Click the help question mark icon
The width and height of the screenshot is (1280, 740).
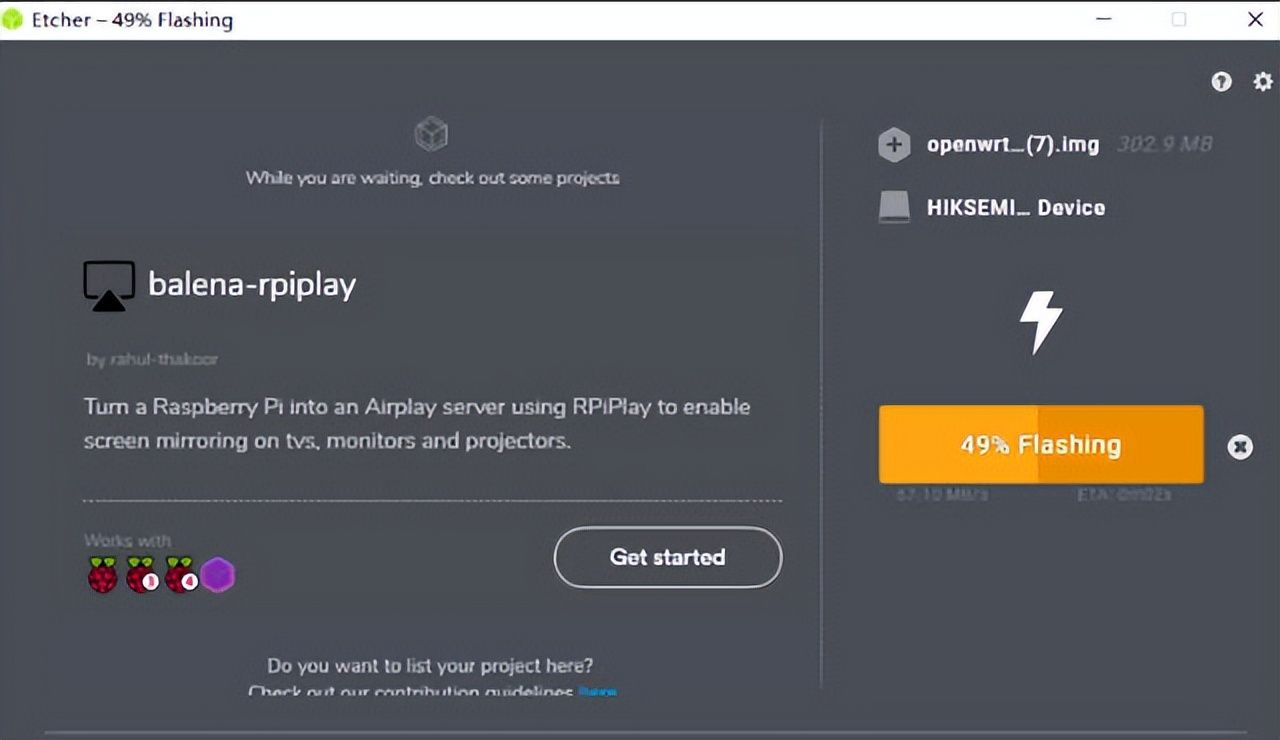1221,82
